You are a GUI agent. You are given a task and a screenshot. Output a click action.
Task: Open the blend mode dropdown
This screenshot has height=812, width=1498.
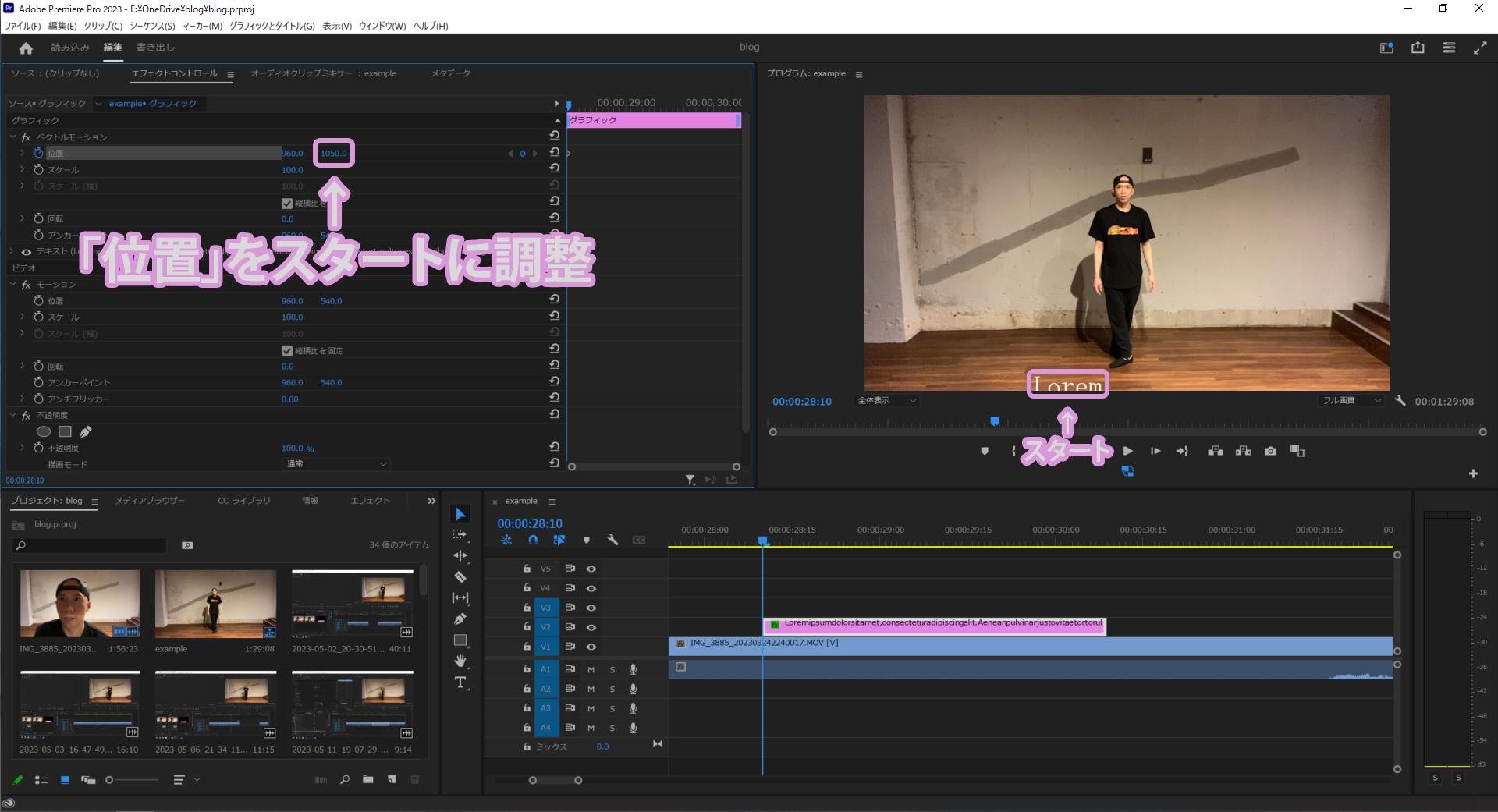click(336, 464)
